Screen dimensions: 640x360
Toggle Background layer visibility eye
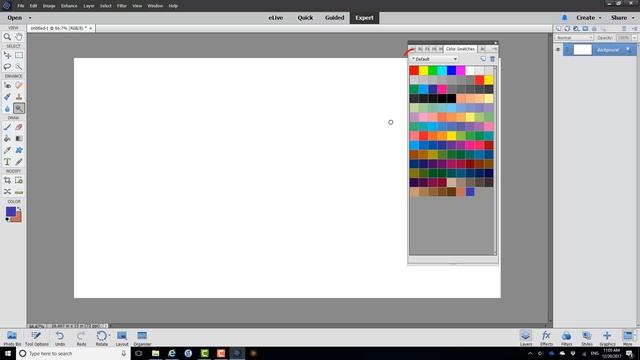[x=558, y=50]
